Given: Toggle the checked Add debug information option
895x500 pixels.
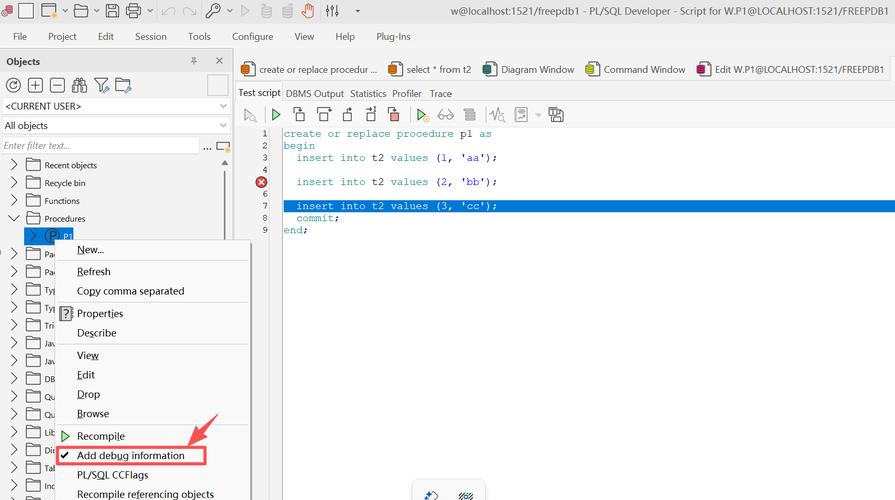Looking at the screenshot, I should tap(131, 455).
